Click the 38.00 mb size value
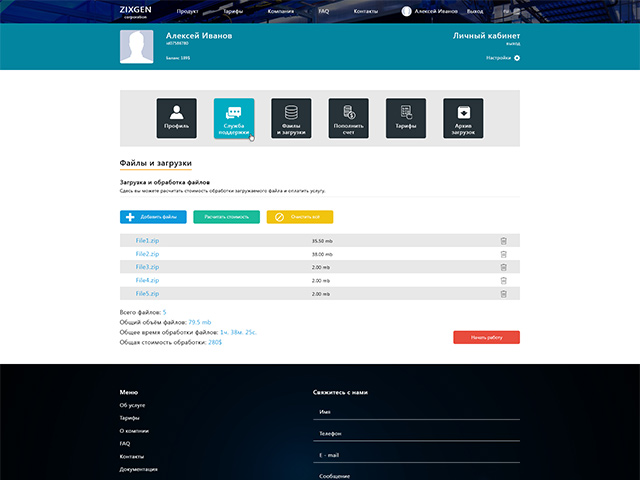This screenshot has width=640, height=480. (322, 254)
